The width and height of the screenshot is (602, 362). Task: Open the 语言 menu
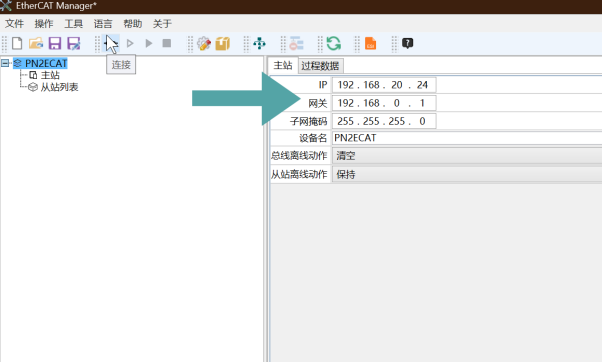click(x=103, y=24)
